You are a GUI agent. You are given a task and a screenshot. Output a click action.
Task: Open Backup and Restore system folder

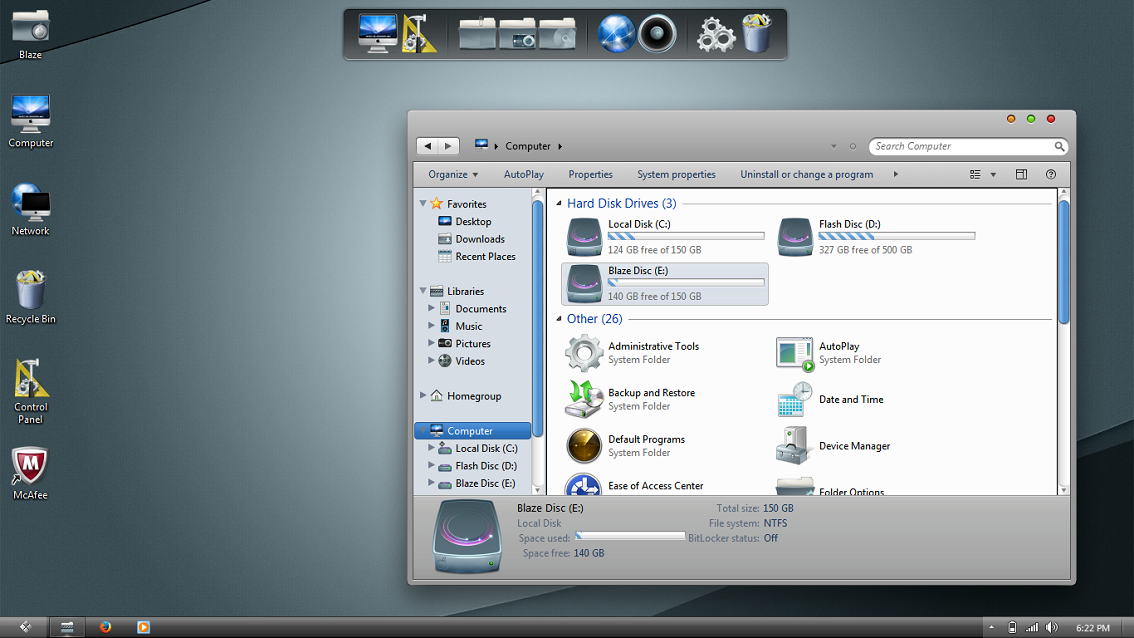(651, 393)
